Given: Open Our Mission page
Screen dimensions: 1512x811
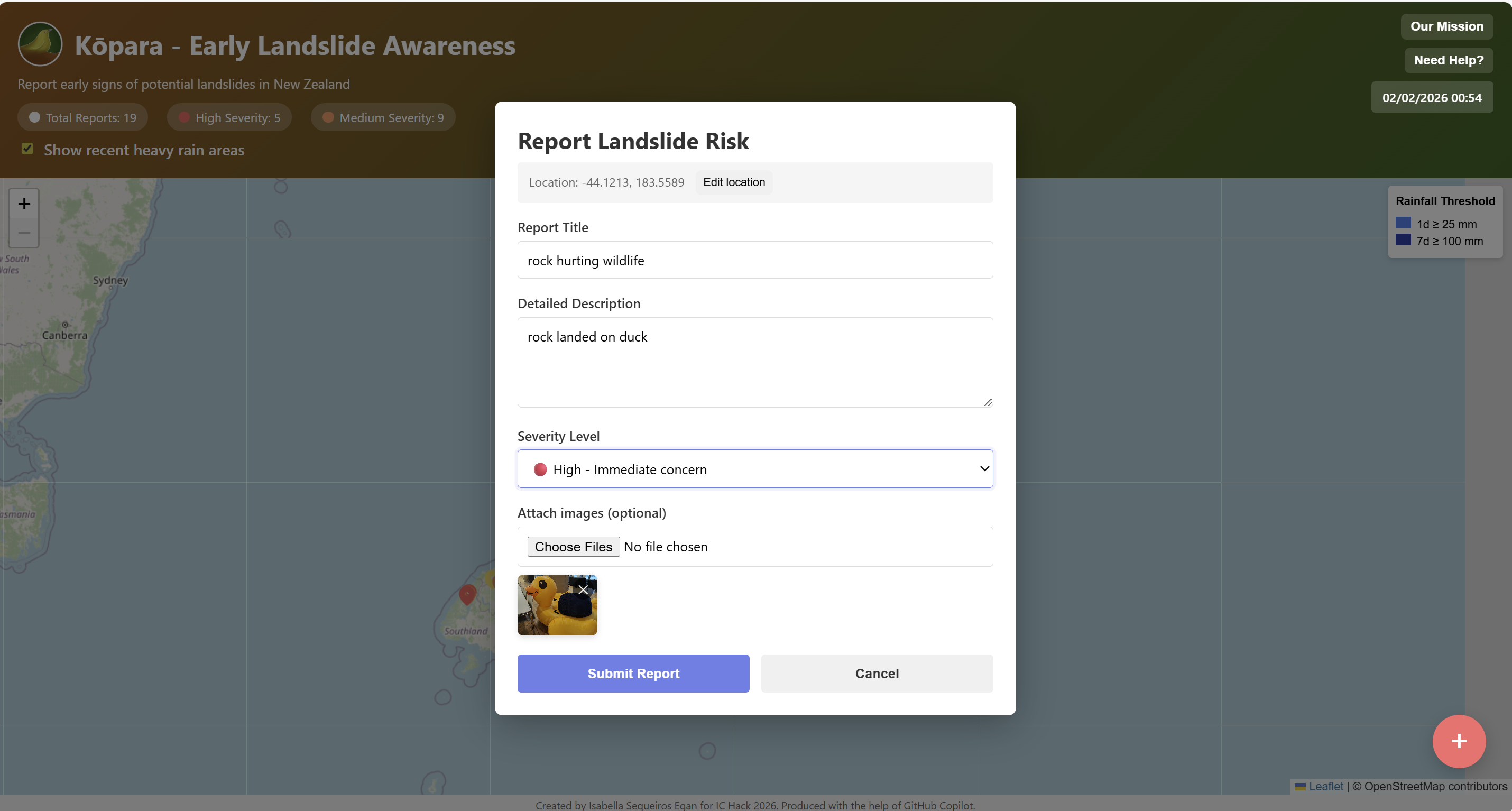Looking at the screenshot, I should point(1446,26).
